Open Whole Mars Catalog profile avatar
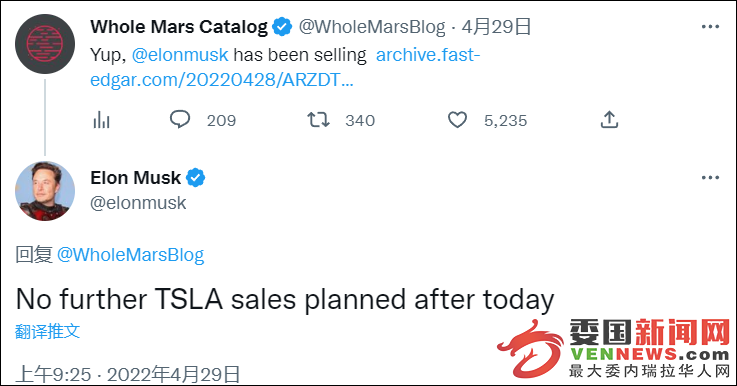Viewport: 737px width, 386px height. [45, 44]
